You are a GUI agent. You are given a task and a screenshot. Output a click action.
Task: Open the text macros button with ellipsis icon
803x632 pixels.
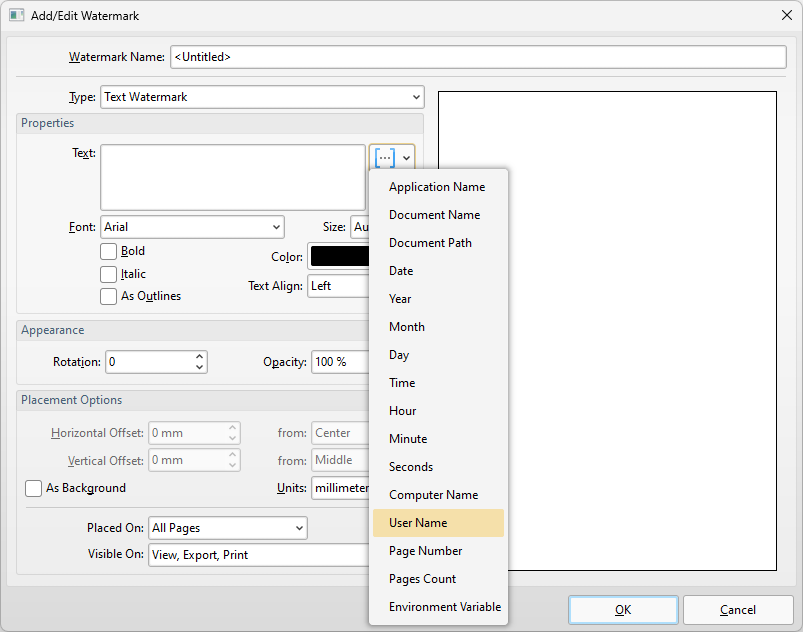pyautogui.click(x=384, y=157)
